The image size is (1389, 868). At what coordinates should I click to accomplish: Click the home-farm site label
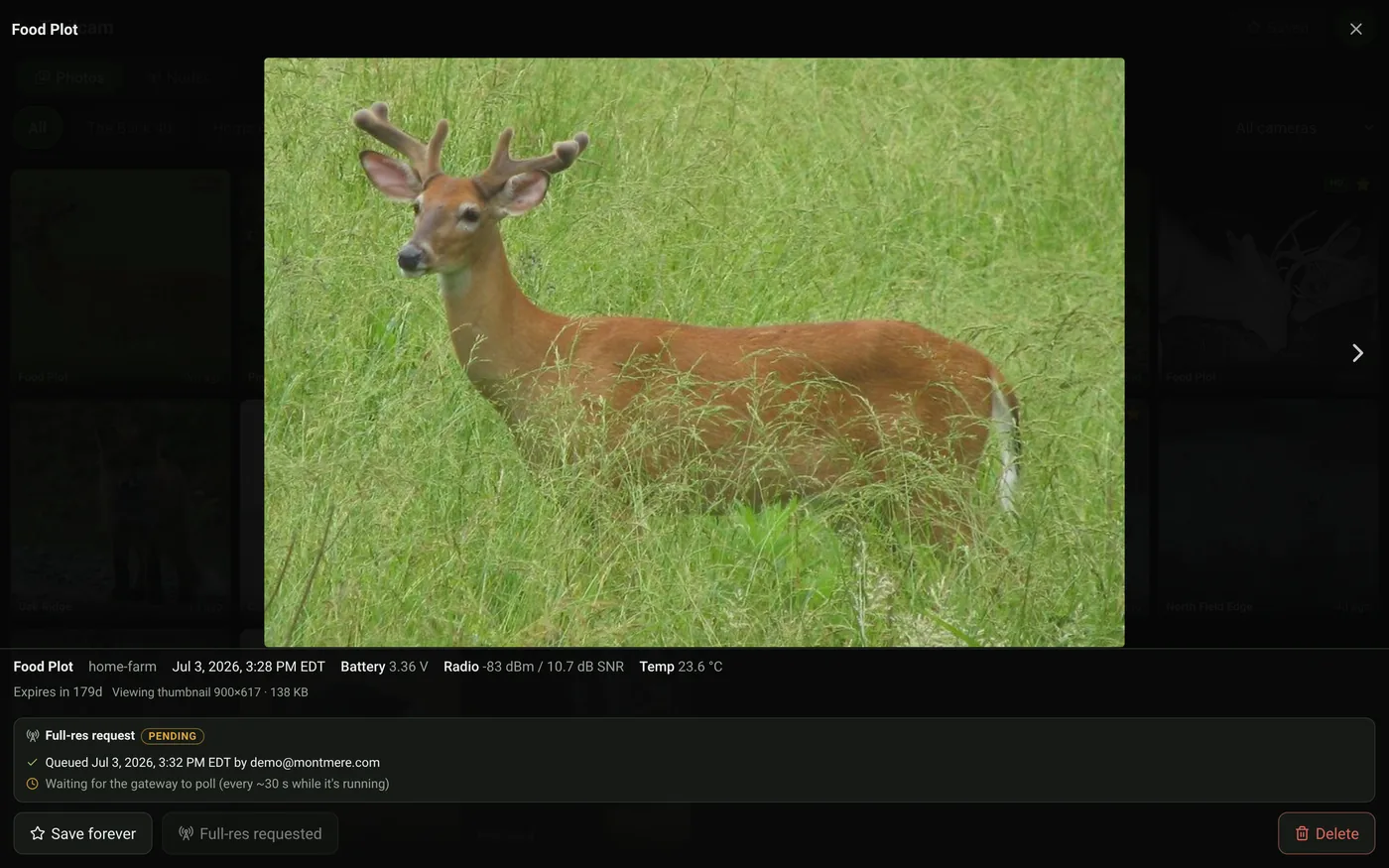tap(122, 667)
